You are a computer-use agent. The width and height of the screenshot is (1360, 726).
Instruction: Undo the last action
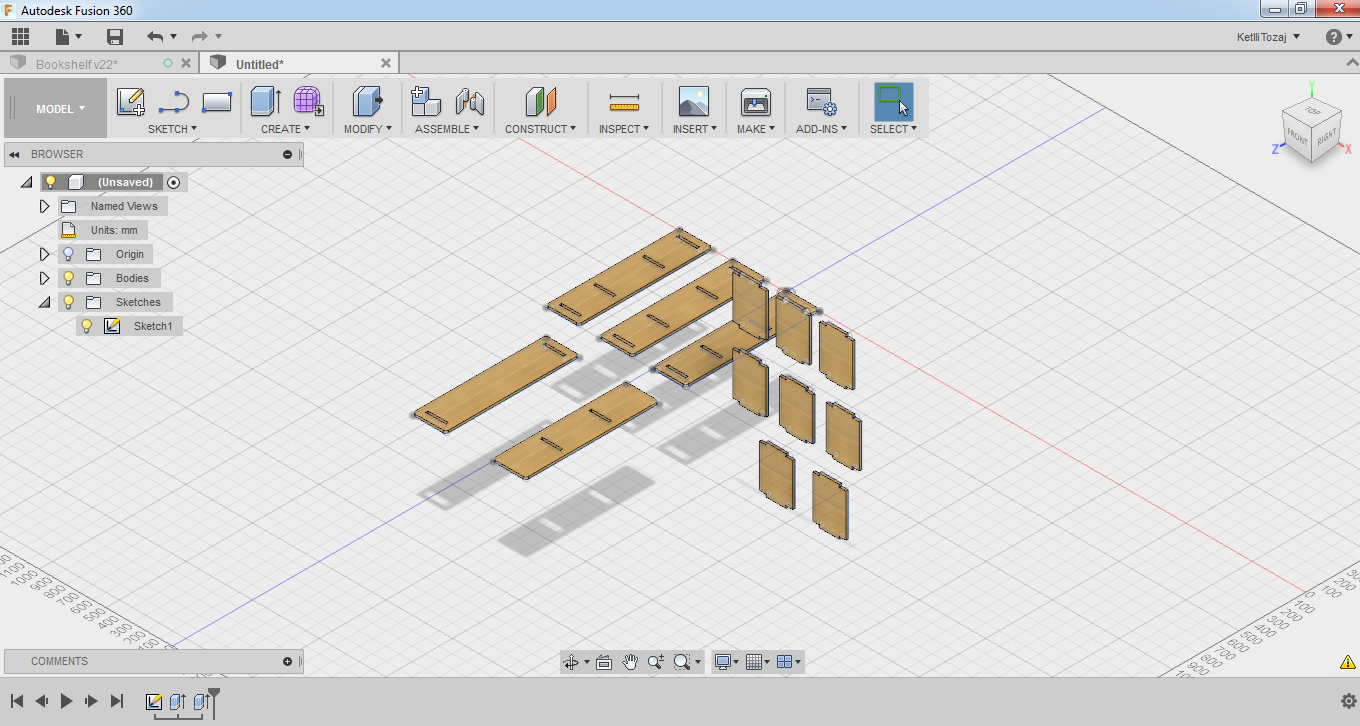pos(155,37)
